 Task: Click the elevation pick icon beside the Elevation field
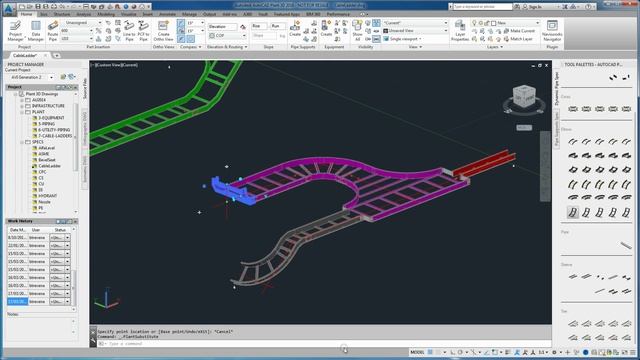[x=243, y=27]
